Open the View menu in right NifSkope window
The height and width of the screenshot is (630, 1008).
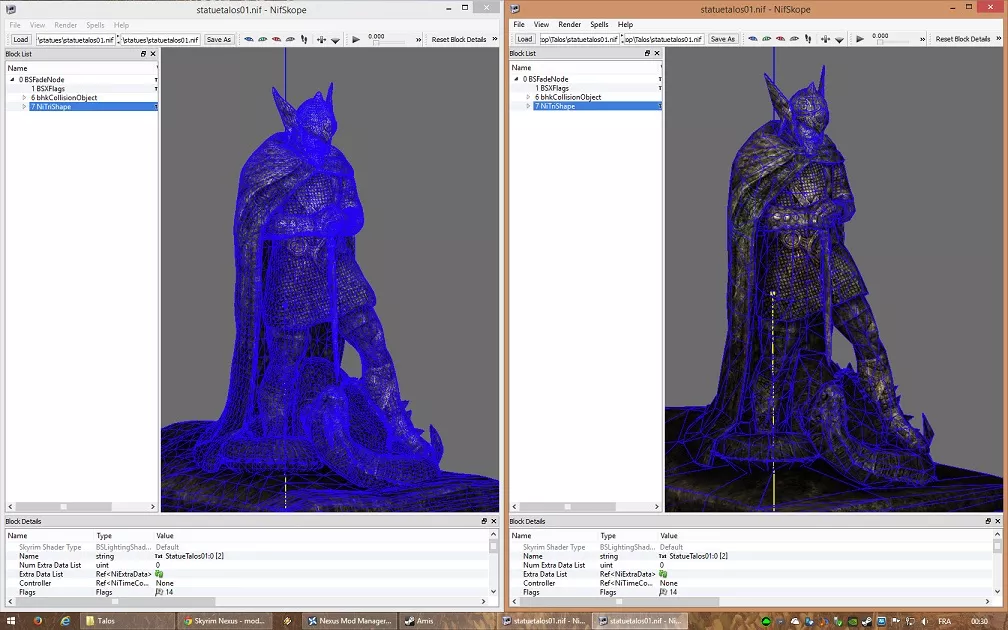(541, 24)
